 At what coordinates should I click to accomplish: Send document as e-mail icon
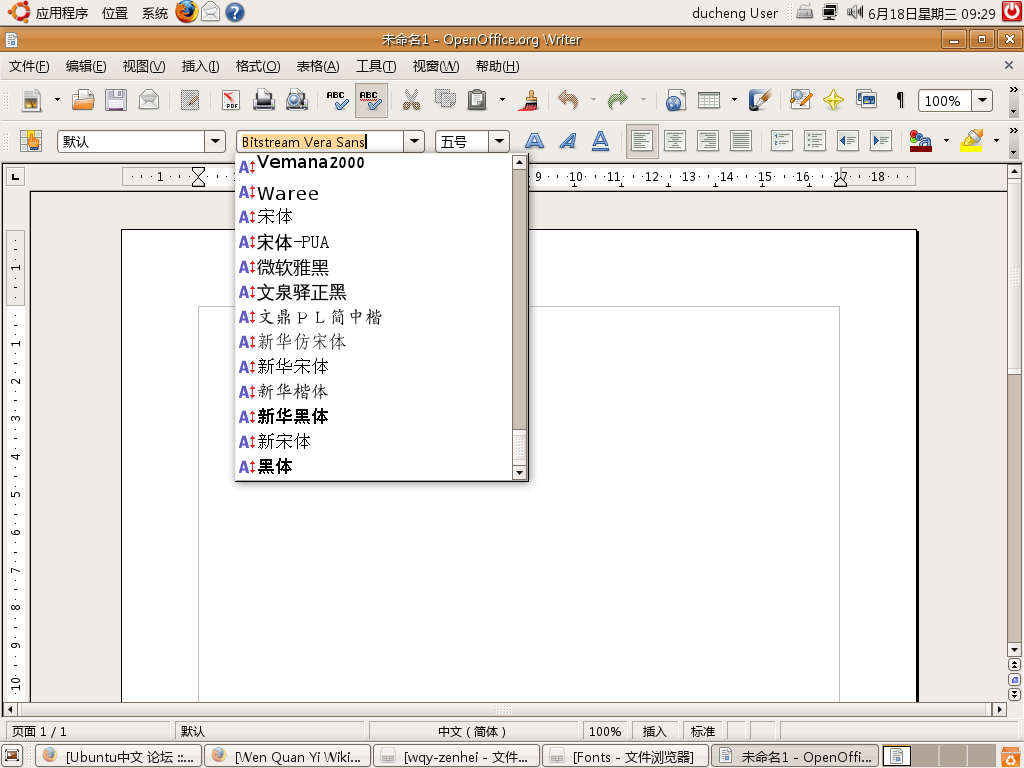click(x=149, y=101)
